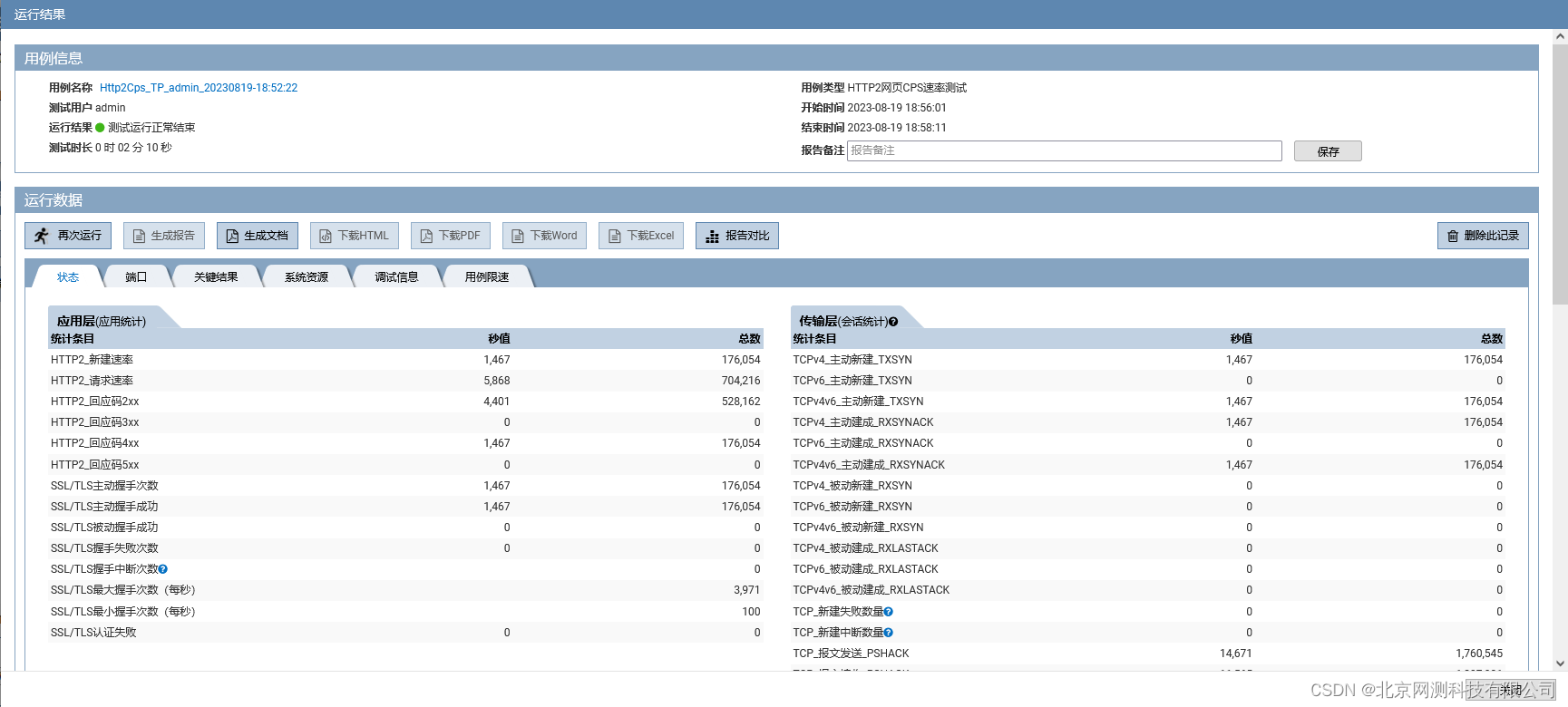1568x707 pixels.
Task: Click the trash icon on 删除此记录
Action: pyautogui.click(x=1453, y=236)
